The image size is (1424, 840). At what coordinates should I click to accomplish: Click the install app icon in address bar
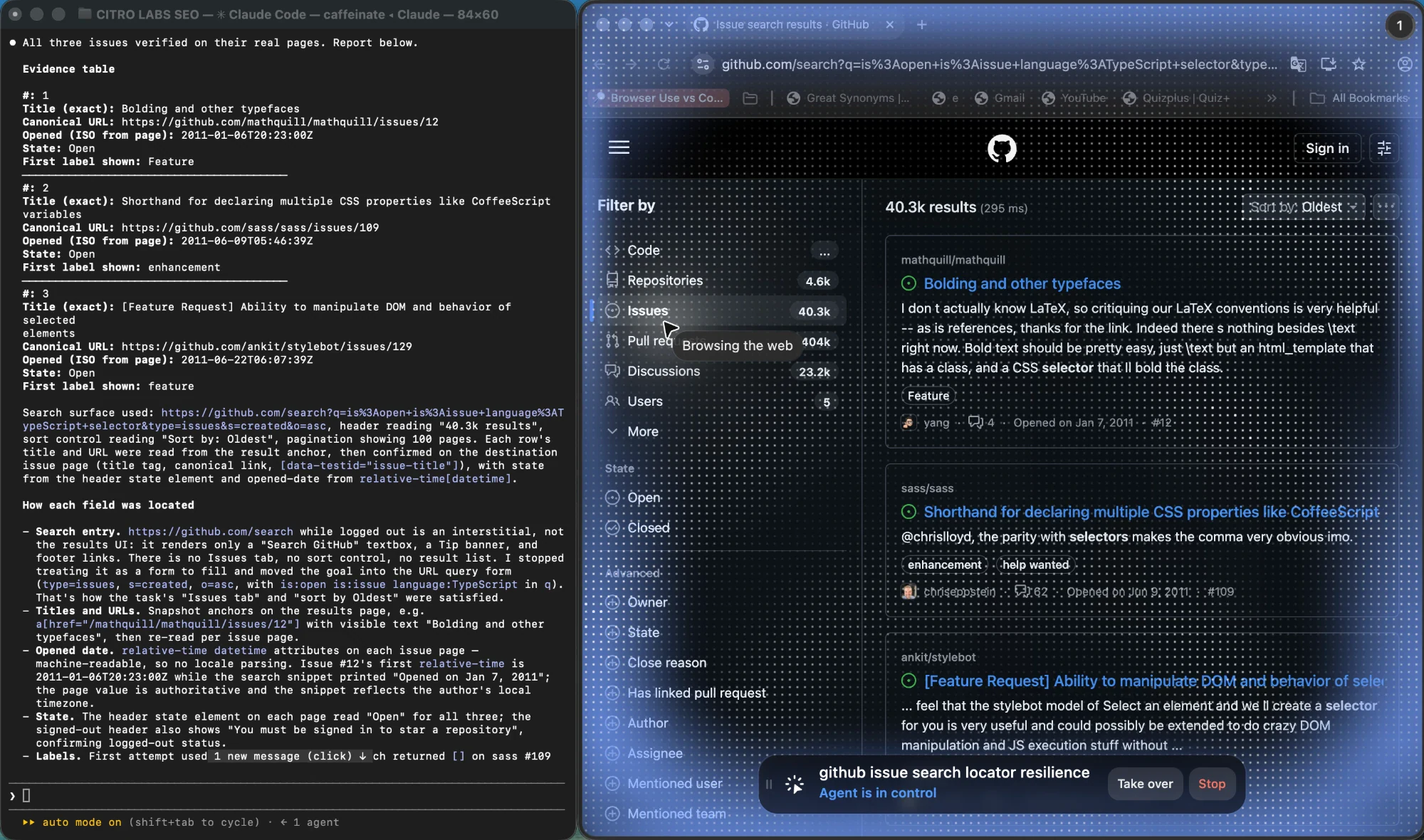coord(1328,64)
